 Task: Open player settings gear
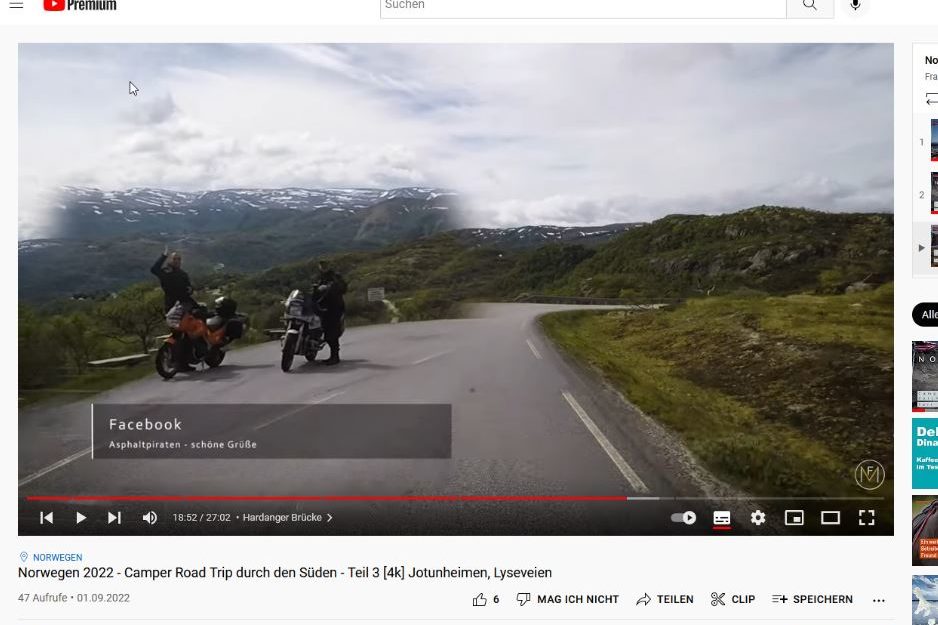pyautogui.click(x=758, y=518)
